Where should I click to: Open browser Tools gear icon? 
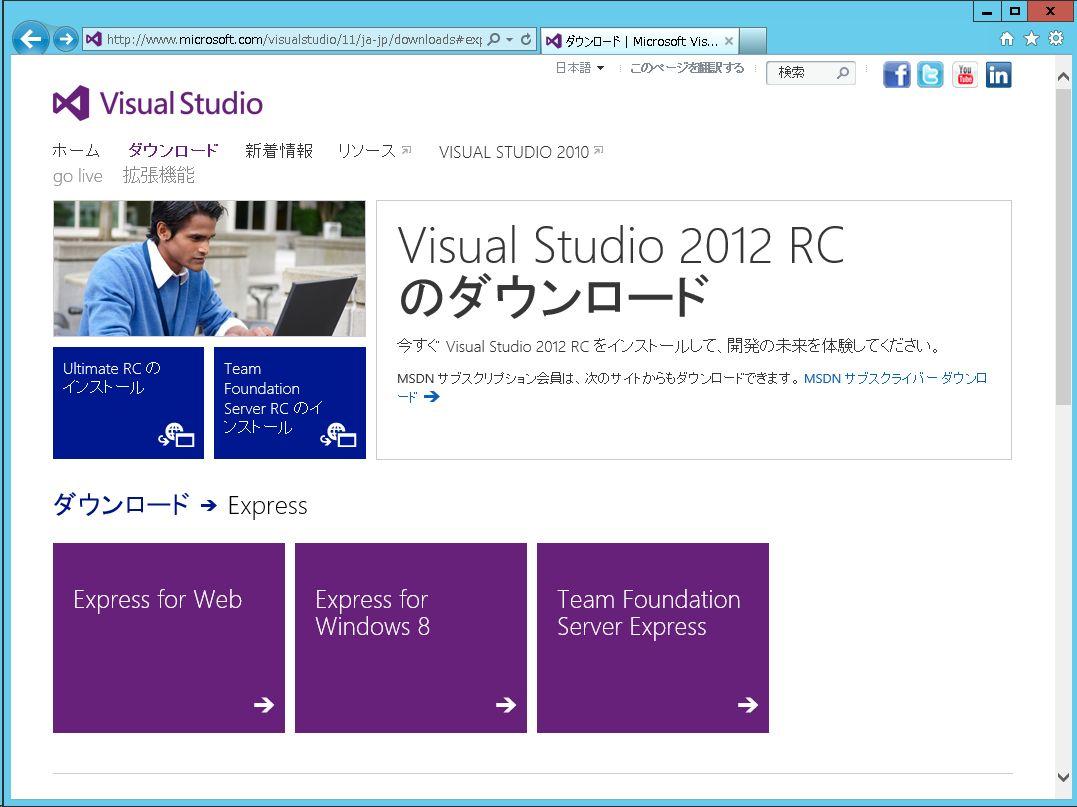tap(1055, 39)
